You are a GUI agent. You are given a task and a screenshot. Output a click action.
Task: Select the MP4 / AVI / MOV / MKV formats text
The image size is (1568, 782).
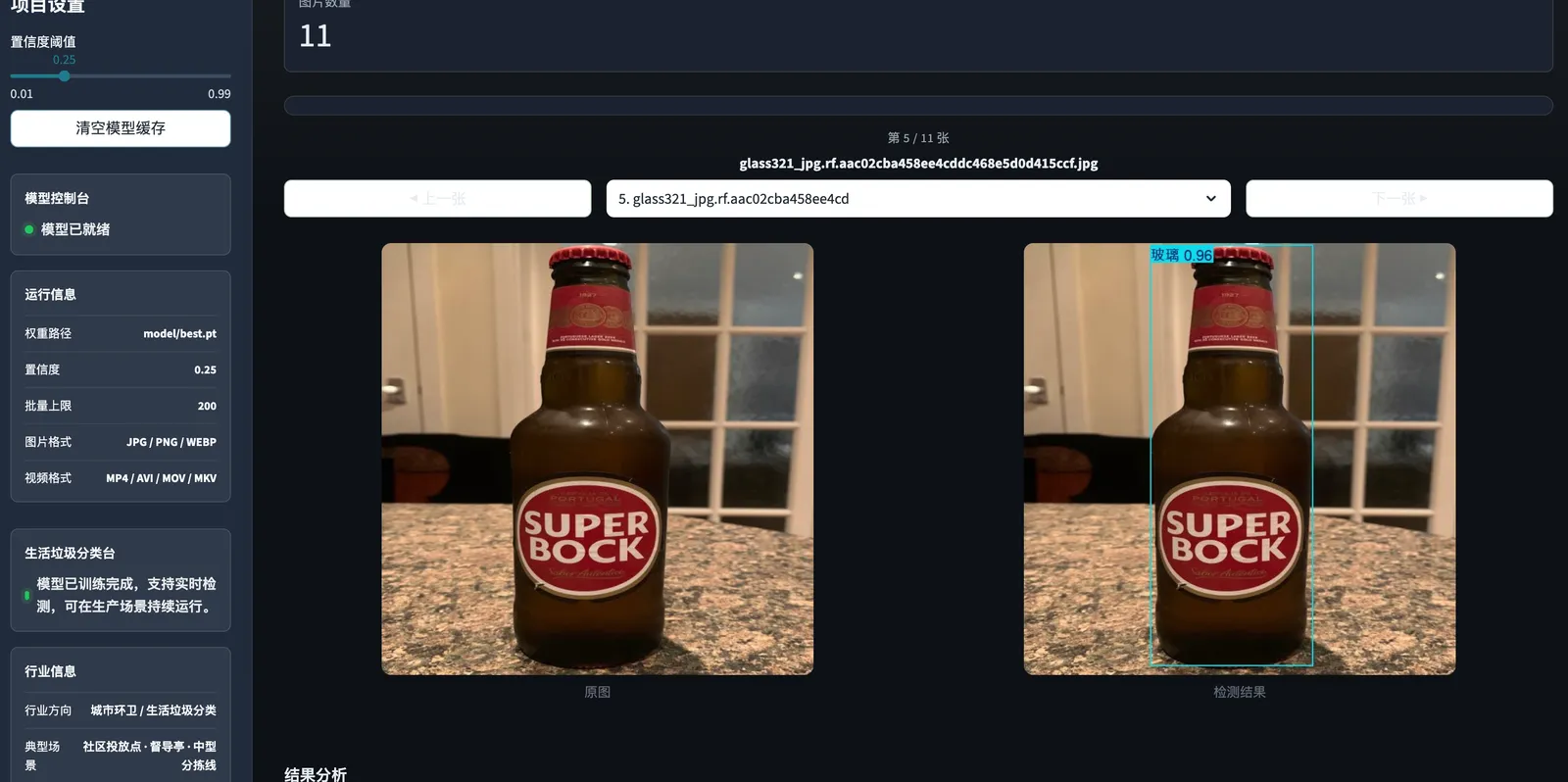click(x=162, y=478)
